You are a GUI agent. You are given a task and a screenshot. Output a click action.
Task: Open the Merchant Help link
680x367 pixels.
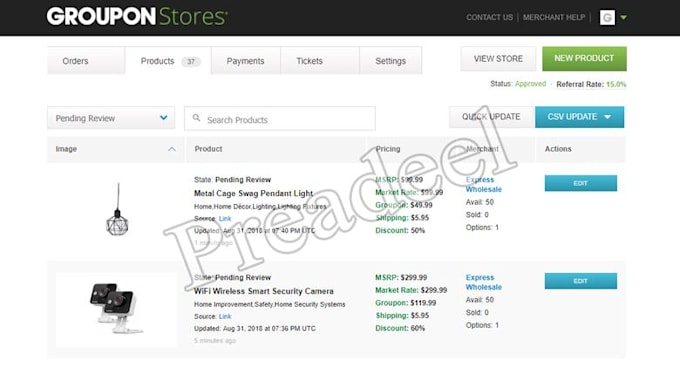(x=554, y=17)
